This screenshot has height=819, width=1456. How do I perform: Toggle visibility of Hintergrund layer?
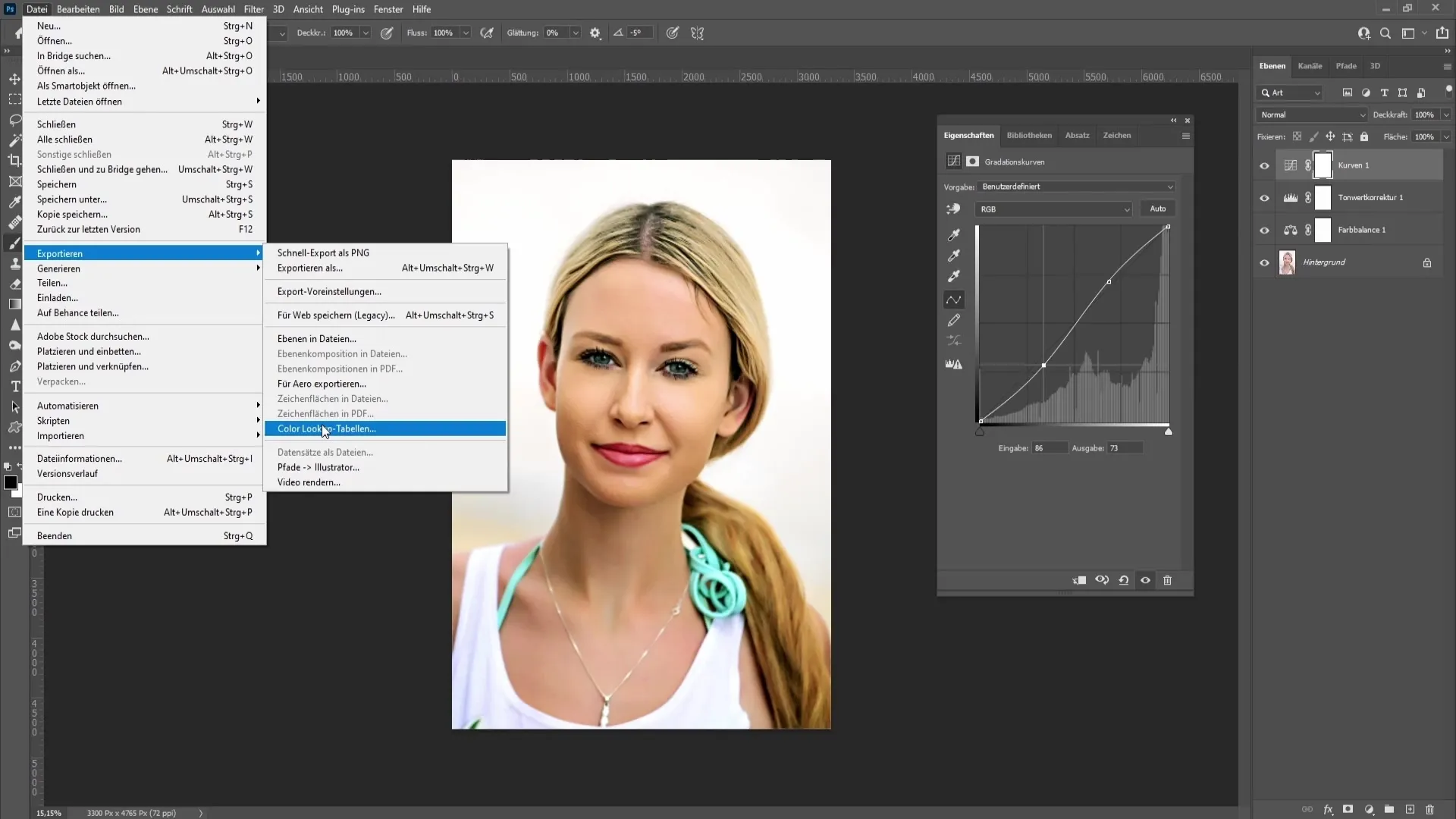pos(1264,262)
